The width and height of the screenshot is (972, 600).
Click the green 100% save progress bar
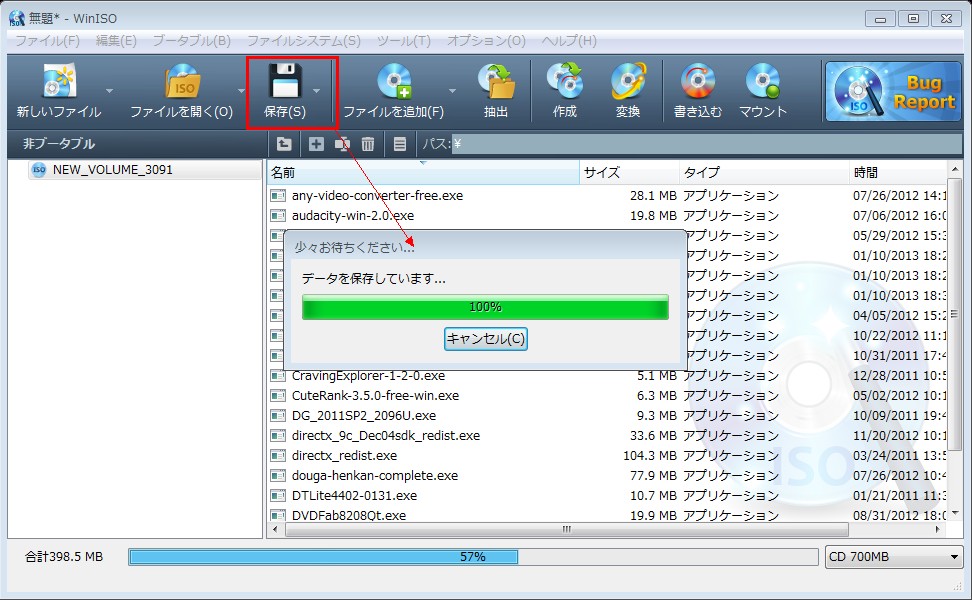(x=485, y=307)
